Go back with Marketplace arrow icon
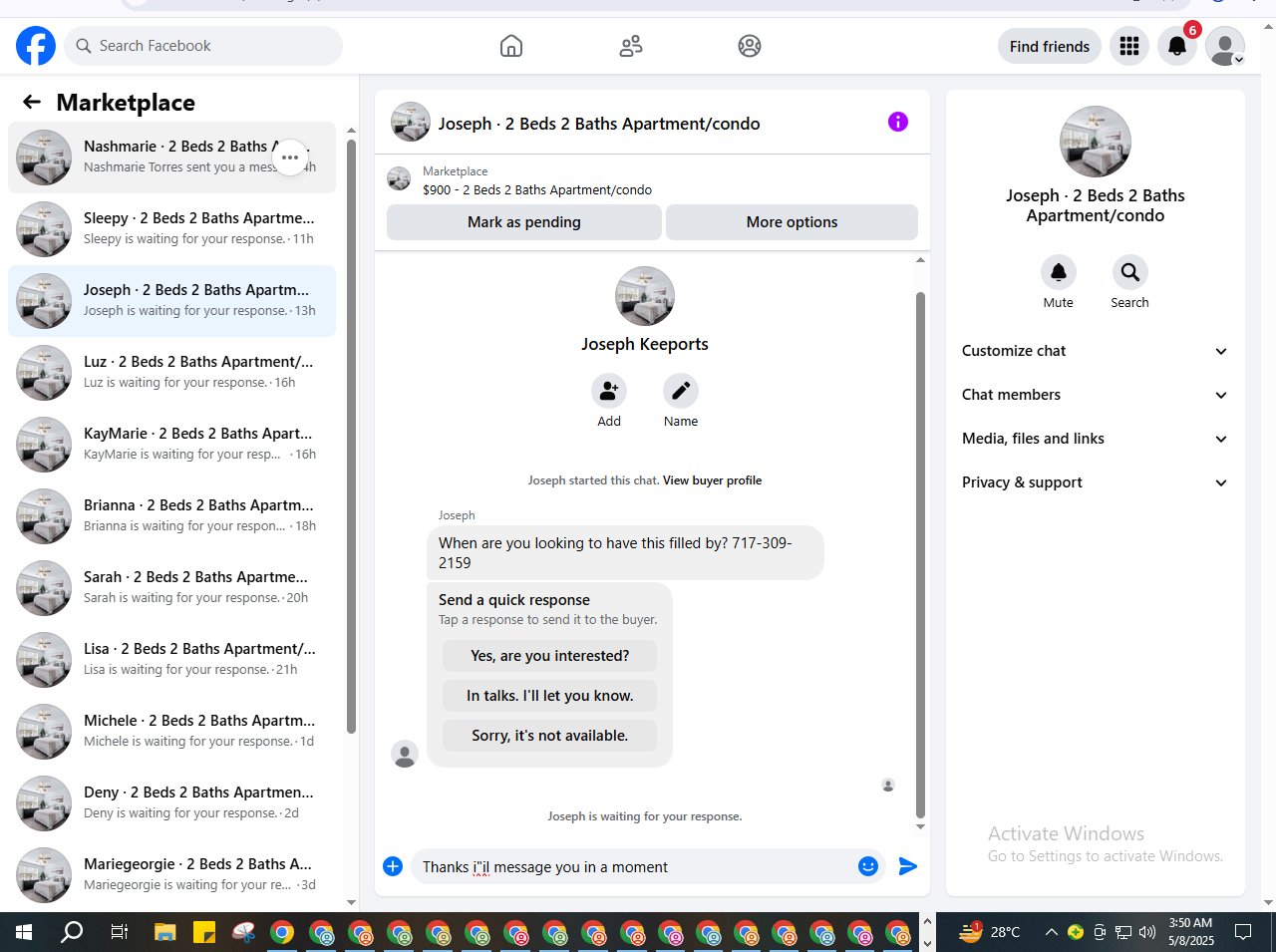Image resolution: width=1276 pixels, height=952 pixels. [32, 102]
